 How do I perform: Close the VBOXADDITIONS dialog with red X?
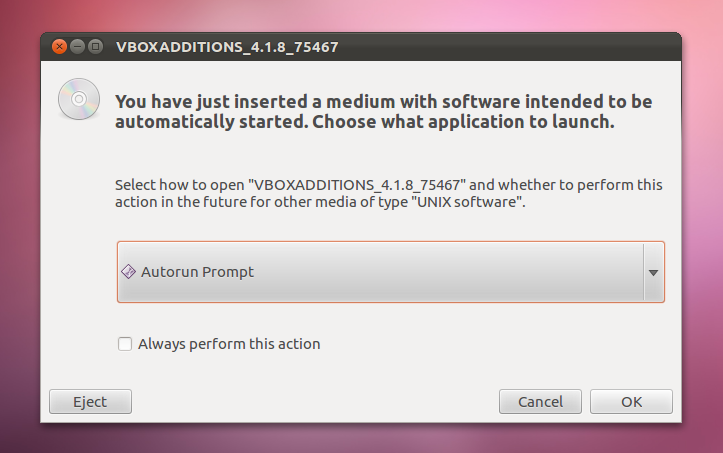click(x=59, y=47)
